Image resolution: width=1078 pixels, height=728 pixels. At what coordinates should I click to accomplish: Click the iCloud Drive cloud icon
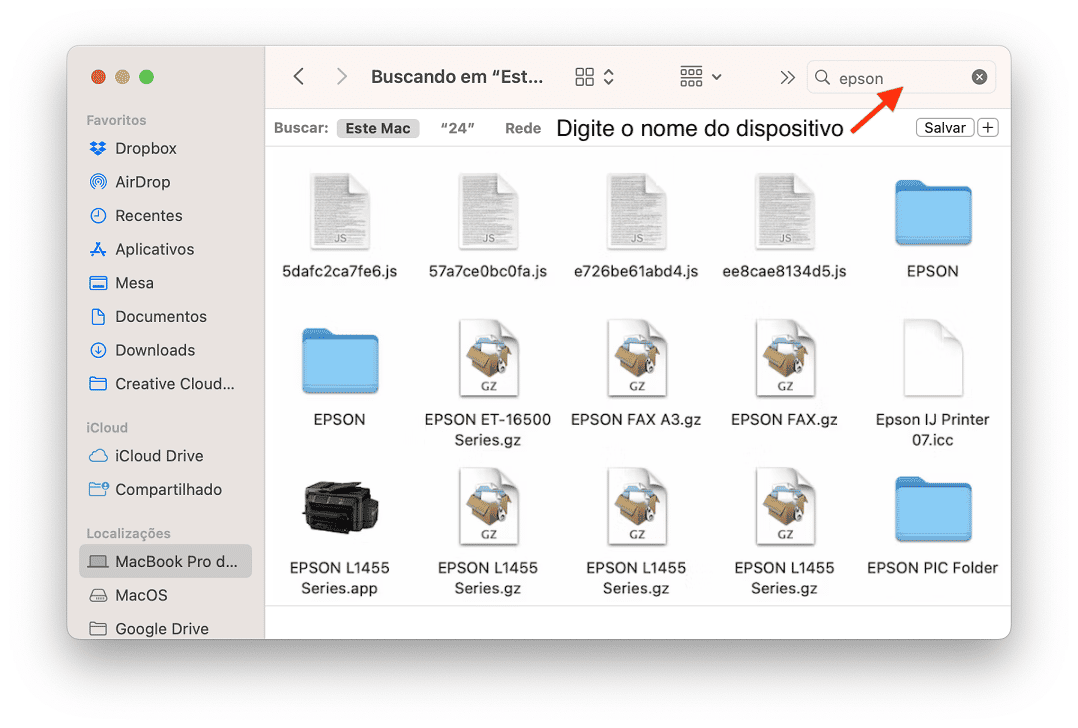point(98,456)
